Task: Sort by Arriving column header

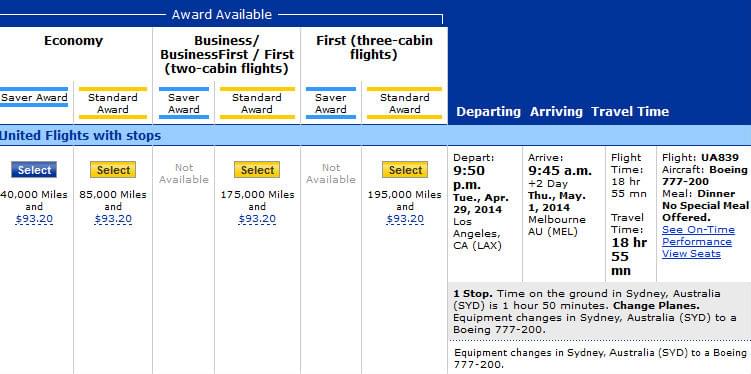Action: tap(556, 112)
